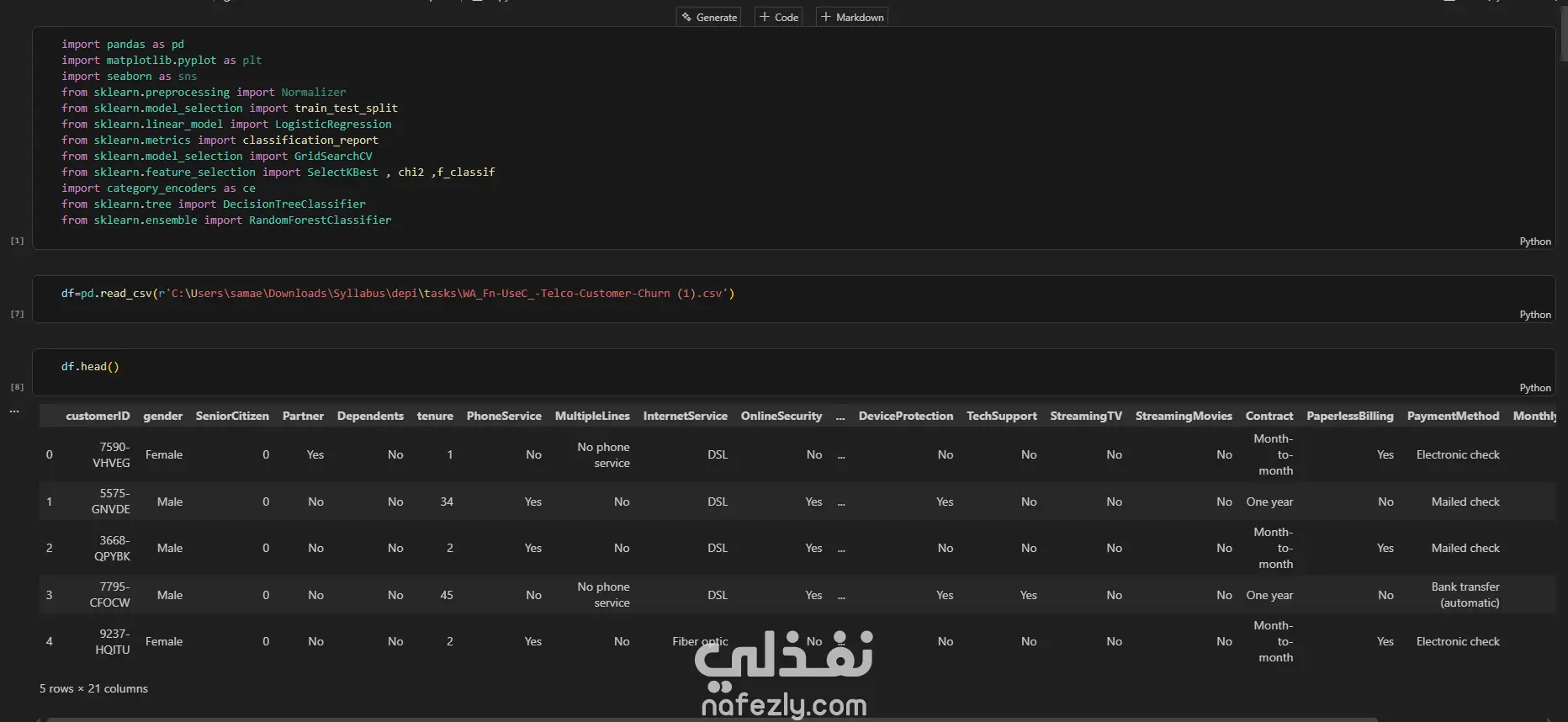The width and height of the screenshot is (1568, 722).
Task: Click the RandomForestClassifier import line
Action: [226, 220]
